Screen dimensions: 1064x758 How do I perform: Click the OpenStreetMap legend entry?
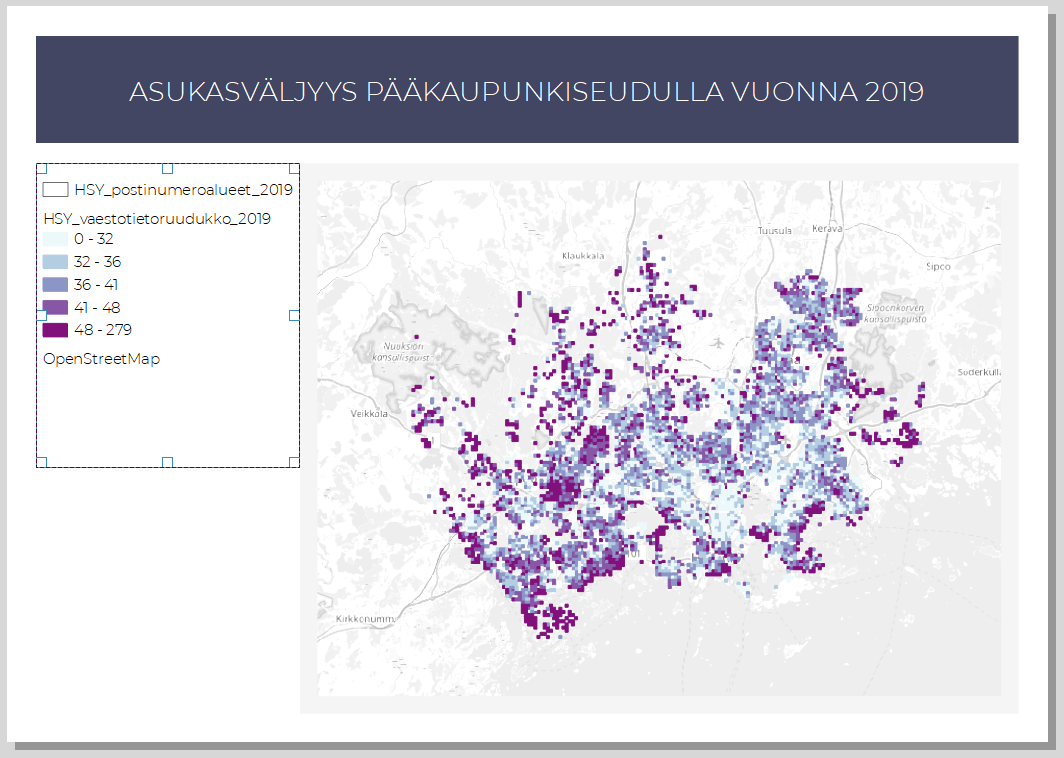[x=102, y=359]
